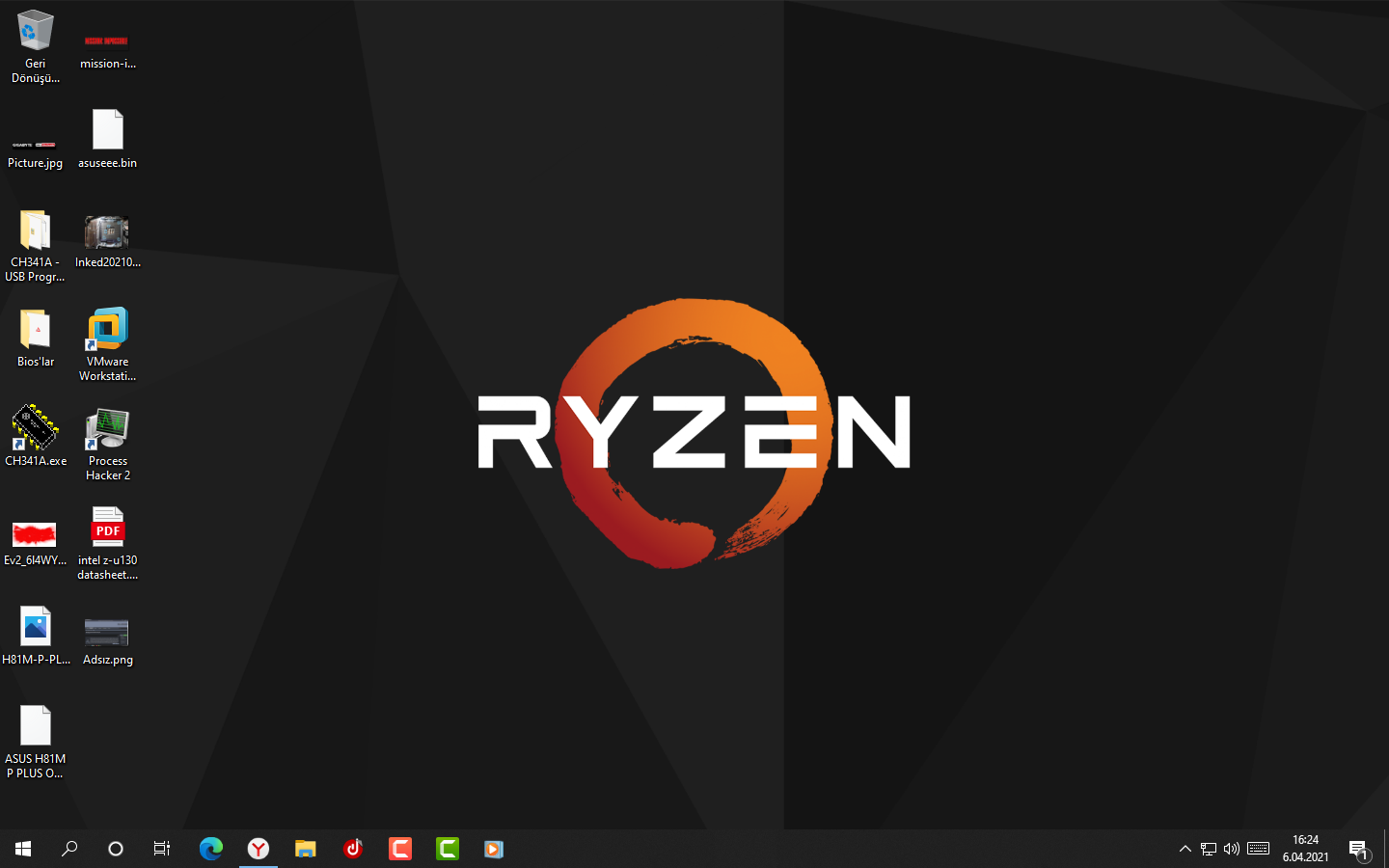Open the orange C app on taskbar
Screen dimensions: 1389x868
coord(400,849)
